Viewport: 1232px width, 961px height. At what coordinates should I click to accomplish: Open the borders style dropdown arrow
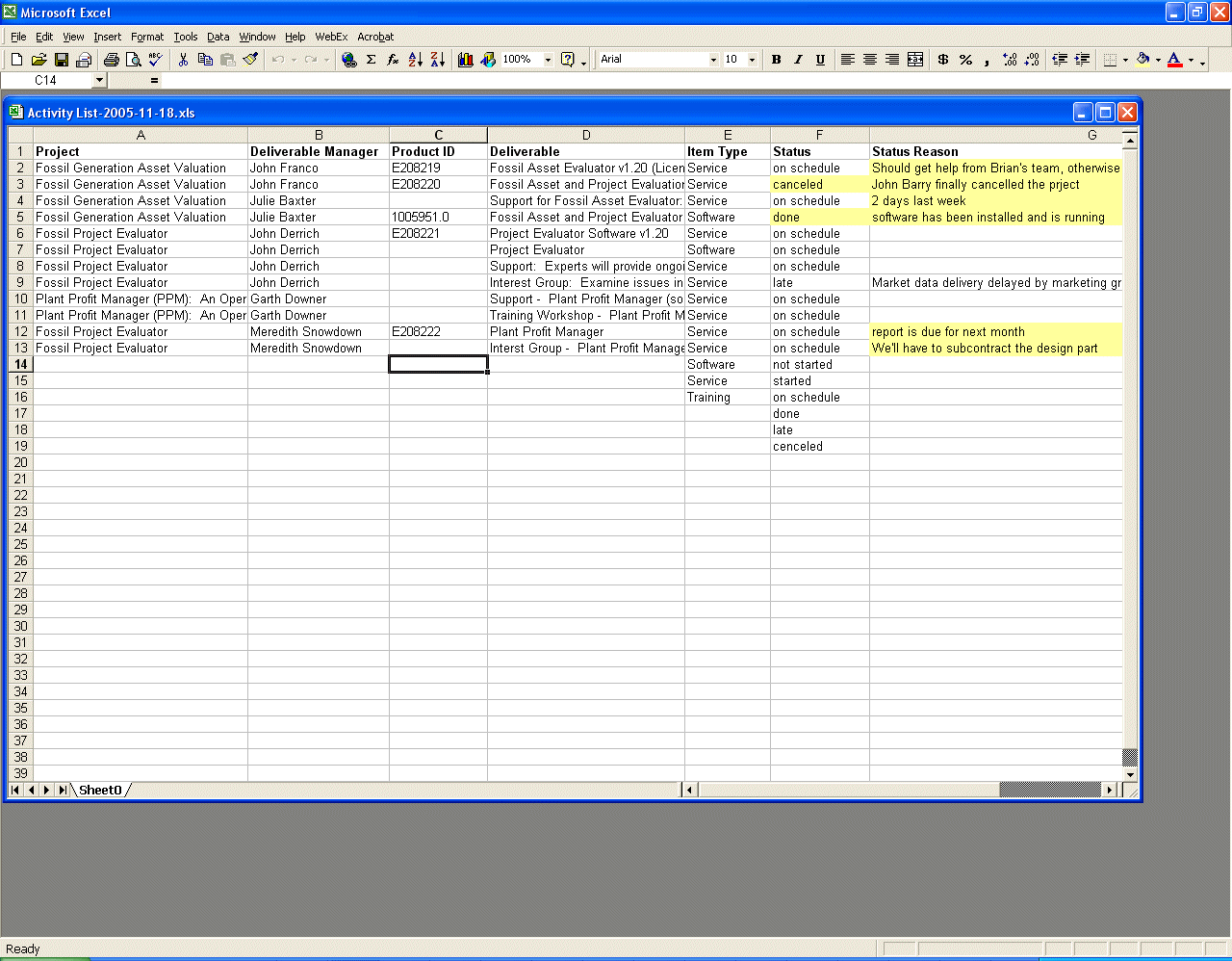click(x=1125, y=60)
